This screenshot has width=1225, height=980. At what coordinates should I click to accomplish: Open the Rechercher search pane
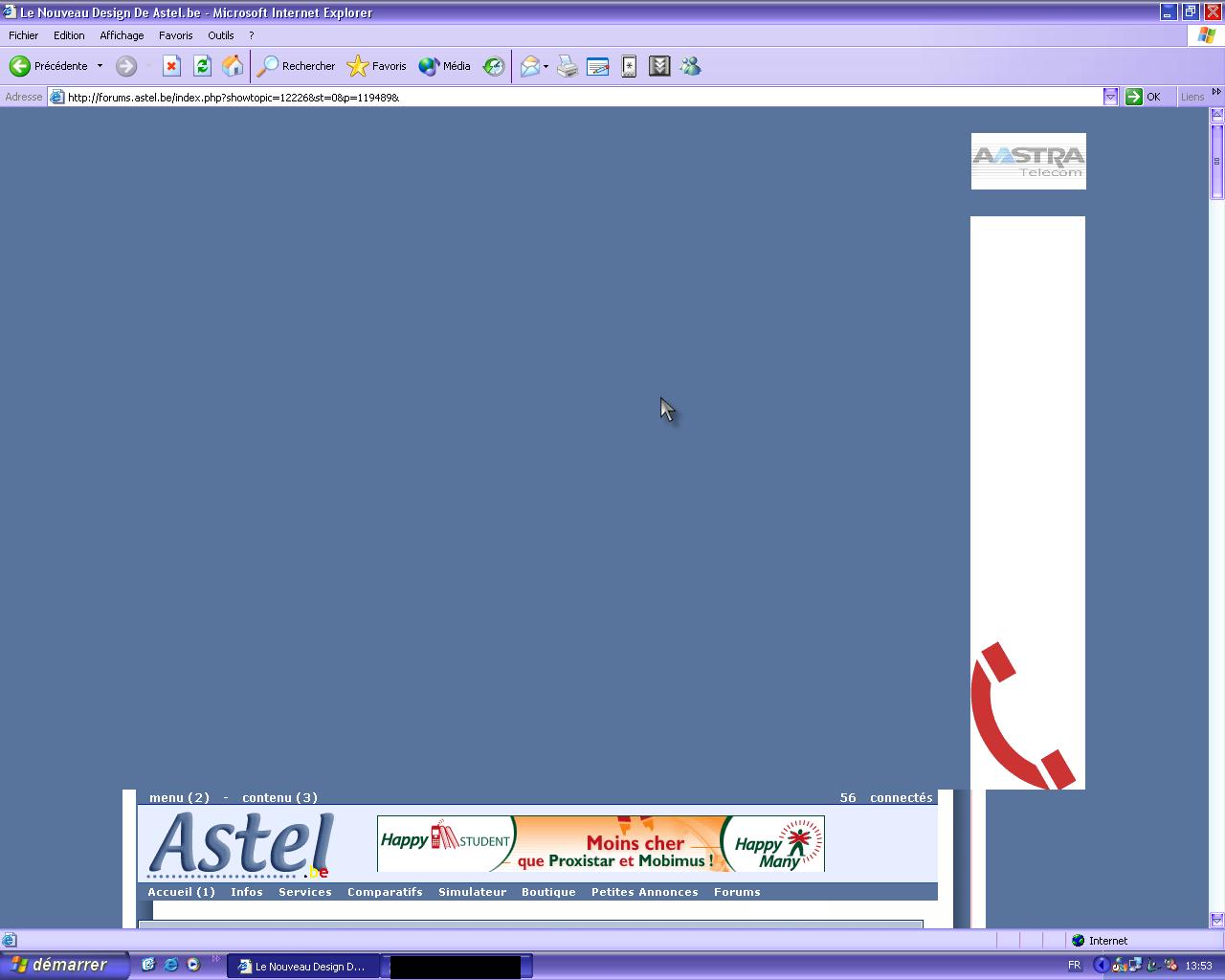tap(297, 66)
